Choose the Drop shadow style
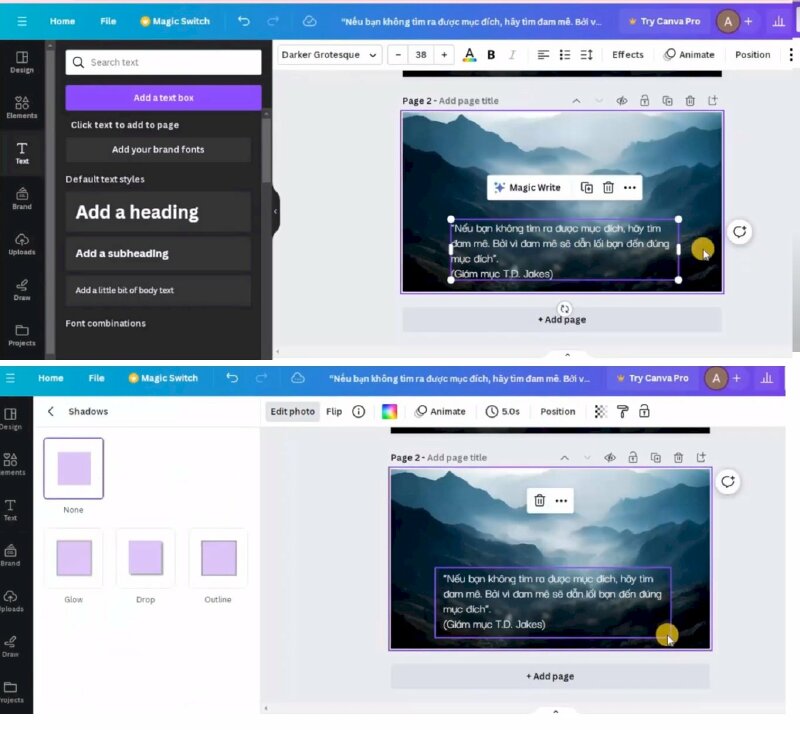This screenshot has height=730, width=800. pos(145,558)
